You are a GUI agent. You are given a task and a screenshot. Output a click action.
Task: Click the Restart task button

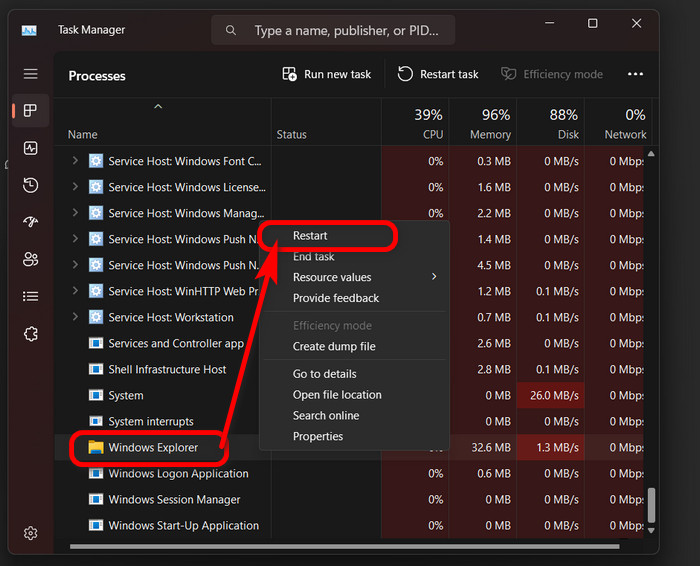438,74
